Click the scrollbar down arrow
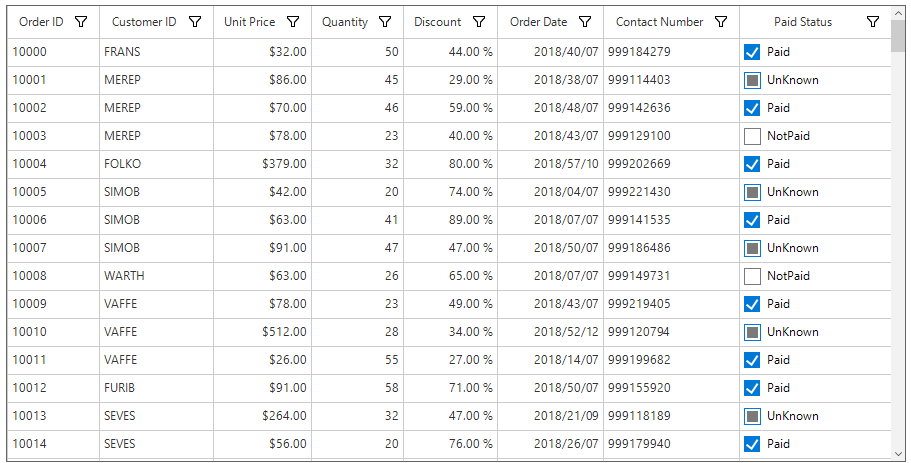911x463 pixels. pos(898,454)
